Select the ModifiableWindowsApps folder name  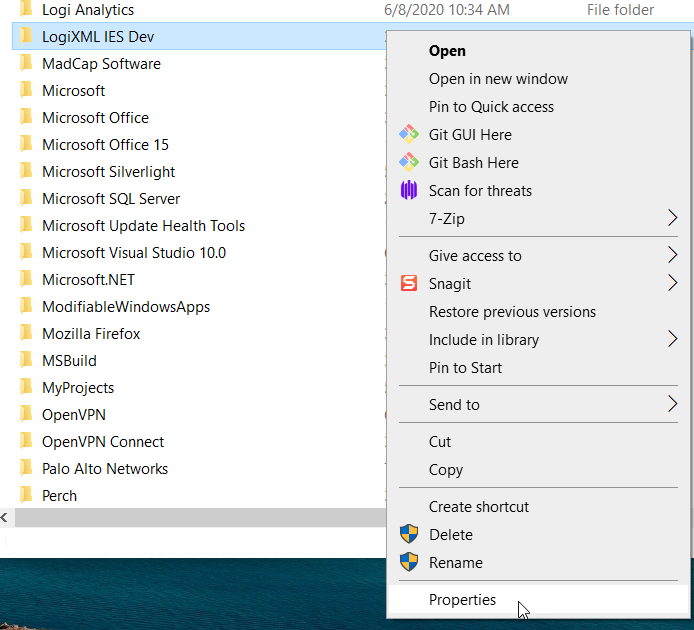click(126, 307)
